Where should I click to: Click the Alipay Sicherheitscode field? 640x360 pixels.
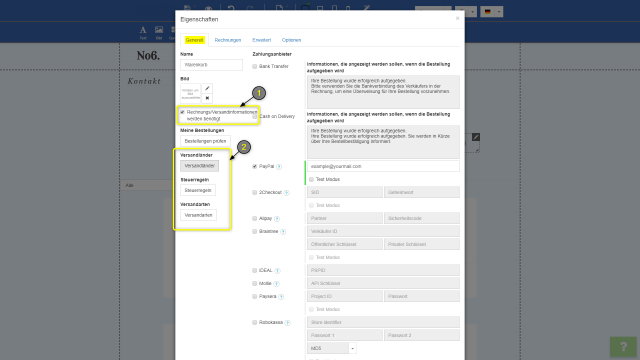point(422,218)
